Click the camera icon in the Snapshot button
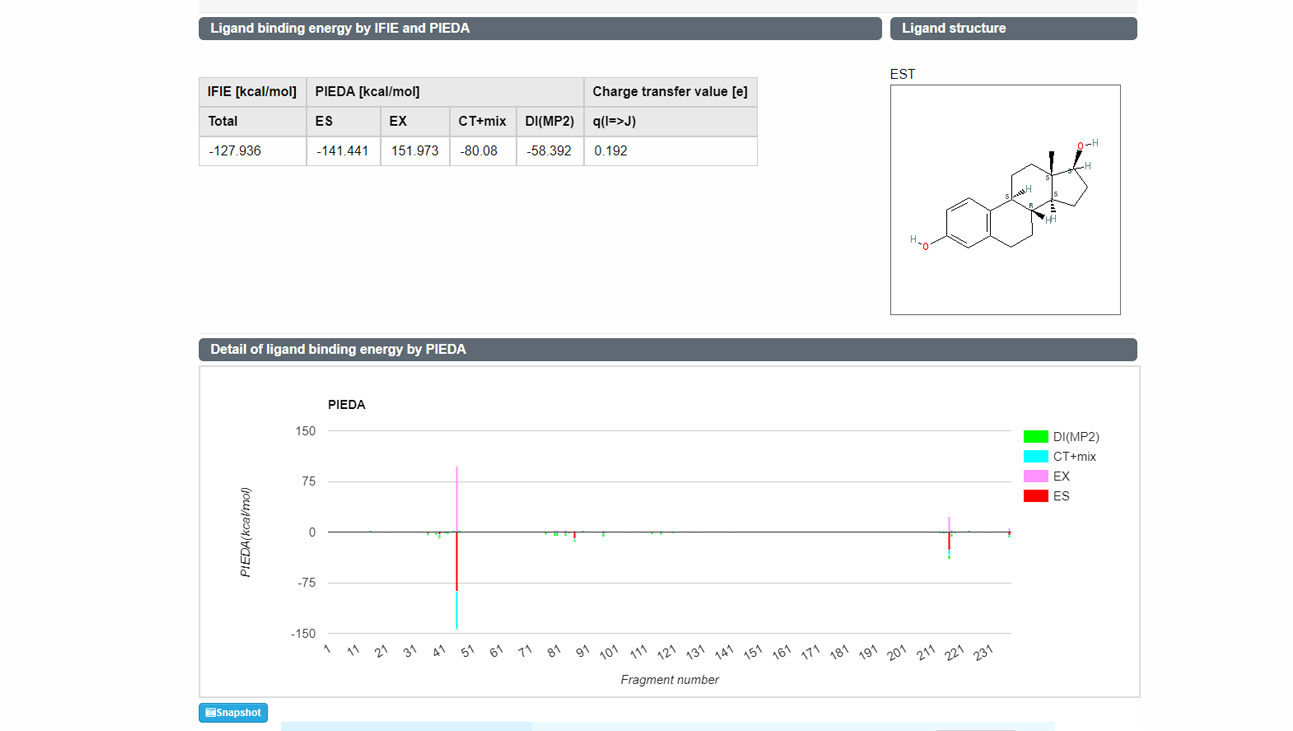 (x=210, y=713)
